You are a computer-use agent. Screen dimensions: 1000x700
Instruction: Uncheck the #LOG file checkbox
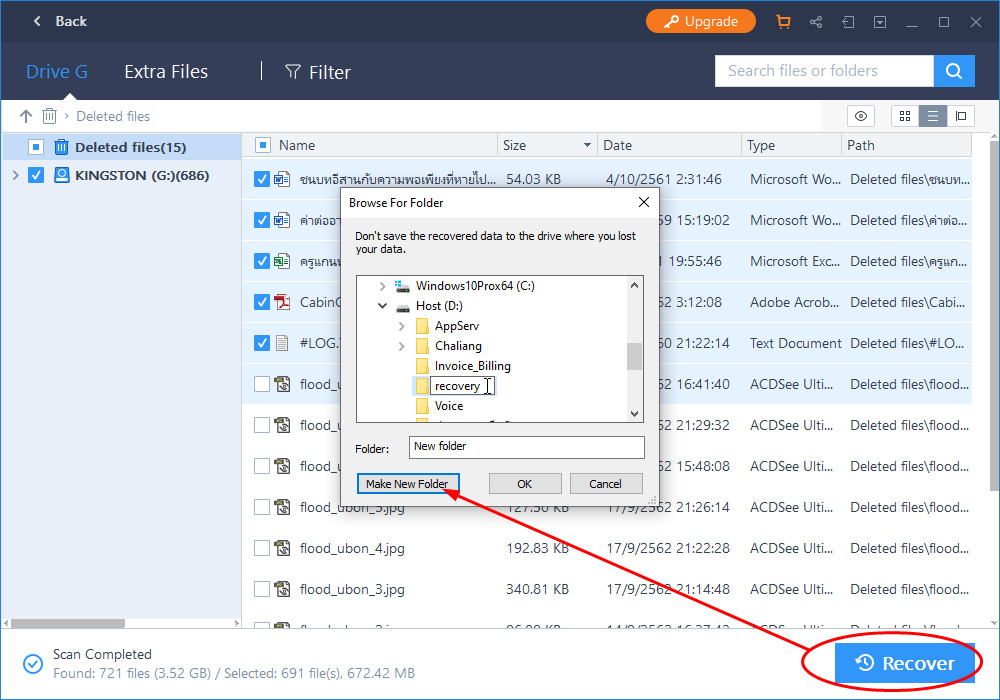click(262, 343)
